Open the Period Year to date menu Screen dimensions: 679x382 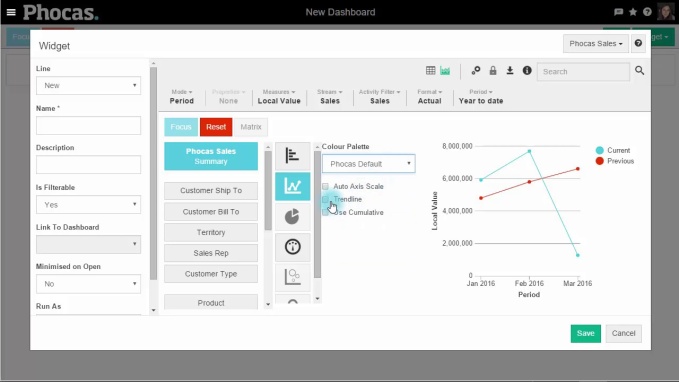(481, 97)
